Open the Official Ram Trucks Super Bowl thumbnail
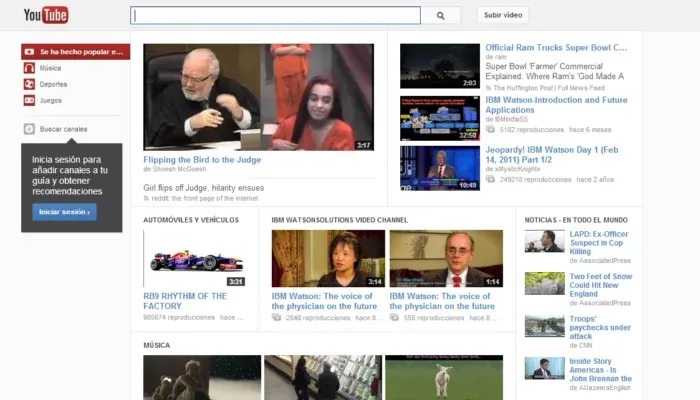This screenshot has width=700, height=400. point(440,66)
